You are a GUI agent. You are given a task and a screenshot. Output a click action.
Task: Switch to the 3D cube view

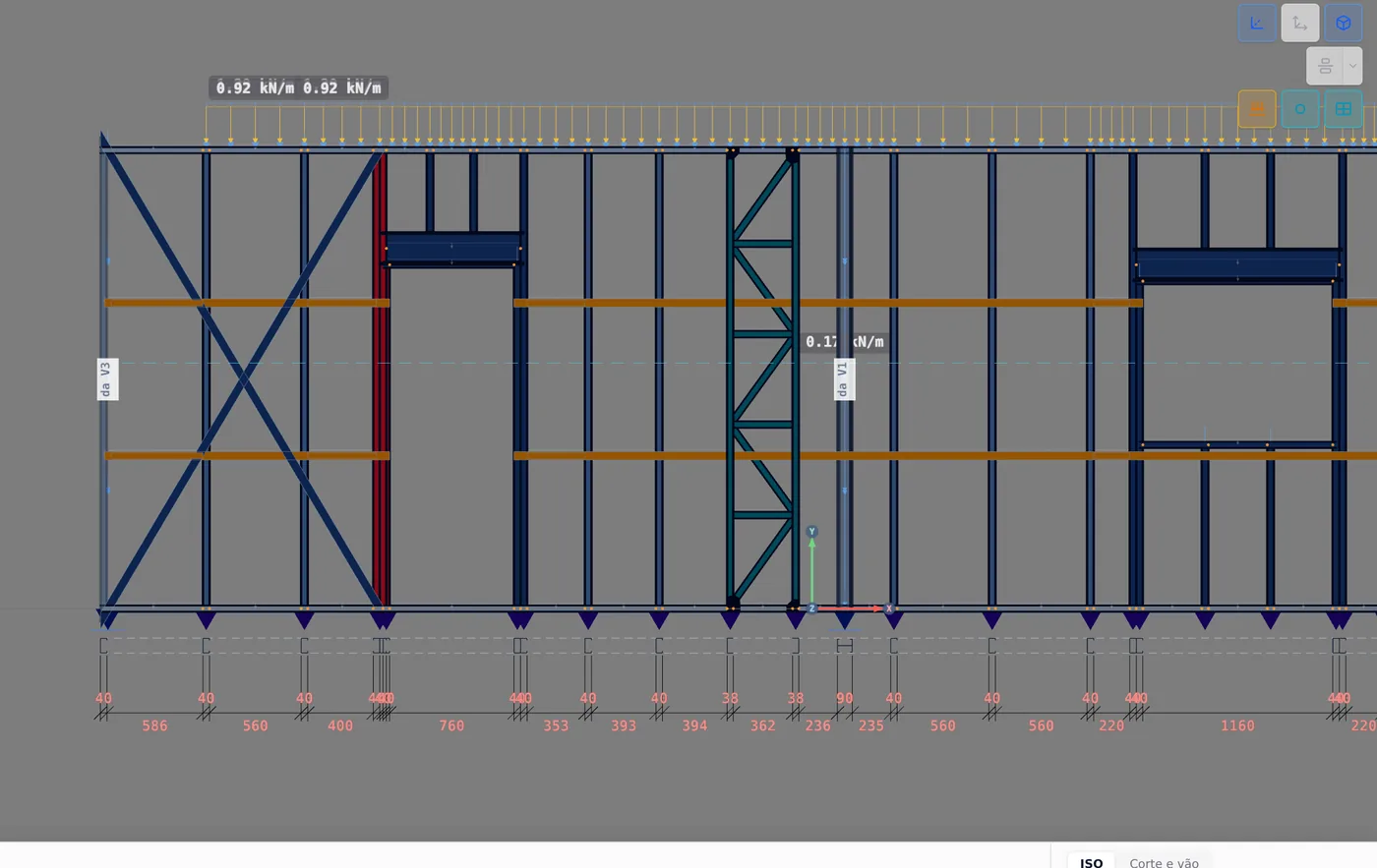1344,23
